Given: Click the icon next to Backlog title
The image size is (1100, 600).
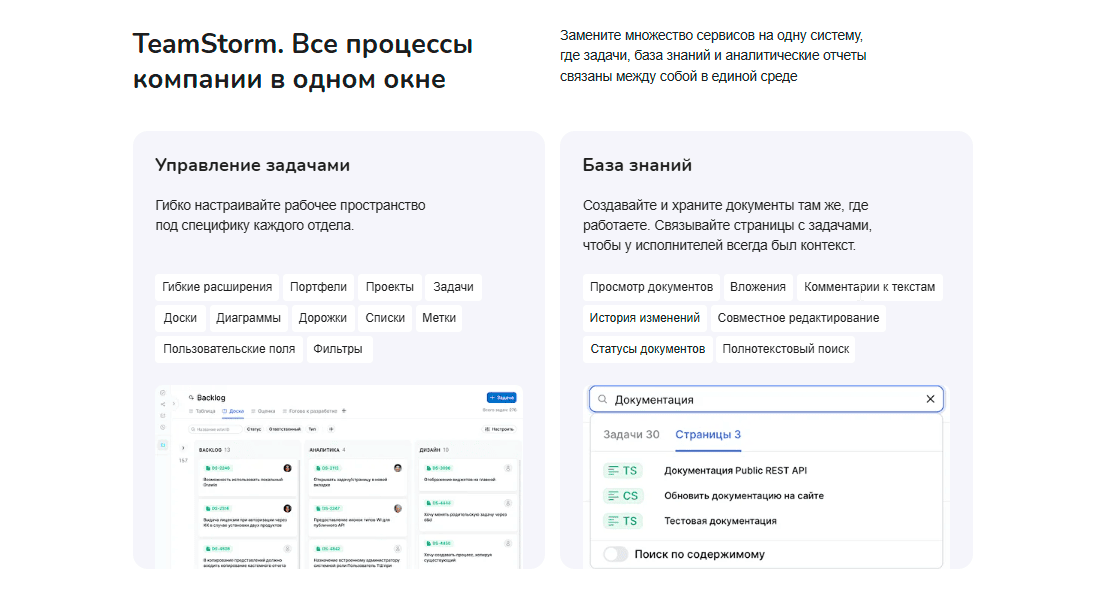Looking at the screenshot, I should [191, 397].
